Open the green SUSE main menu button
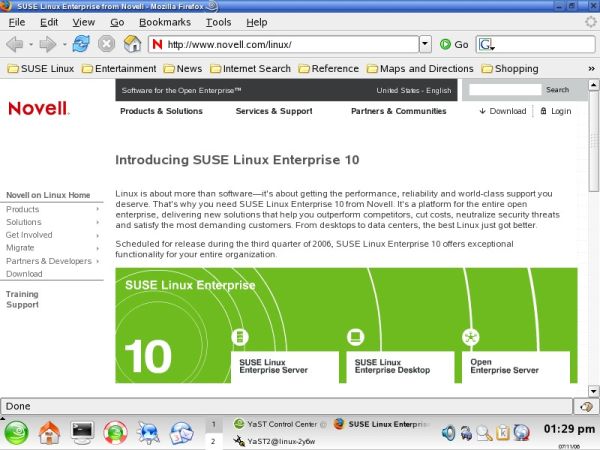600x450 pixels. pyautogui.click(x=16, y=433)
